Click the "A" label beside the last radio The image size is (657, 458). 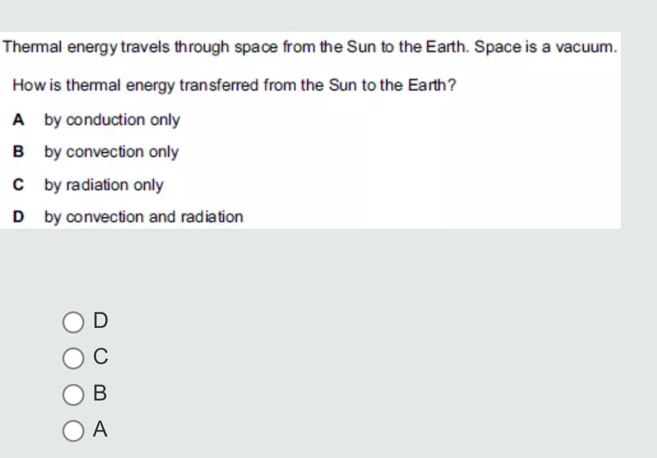click(x=100, y=431)
